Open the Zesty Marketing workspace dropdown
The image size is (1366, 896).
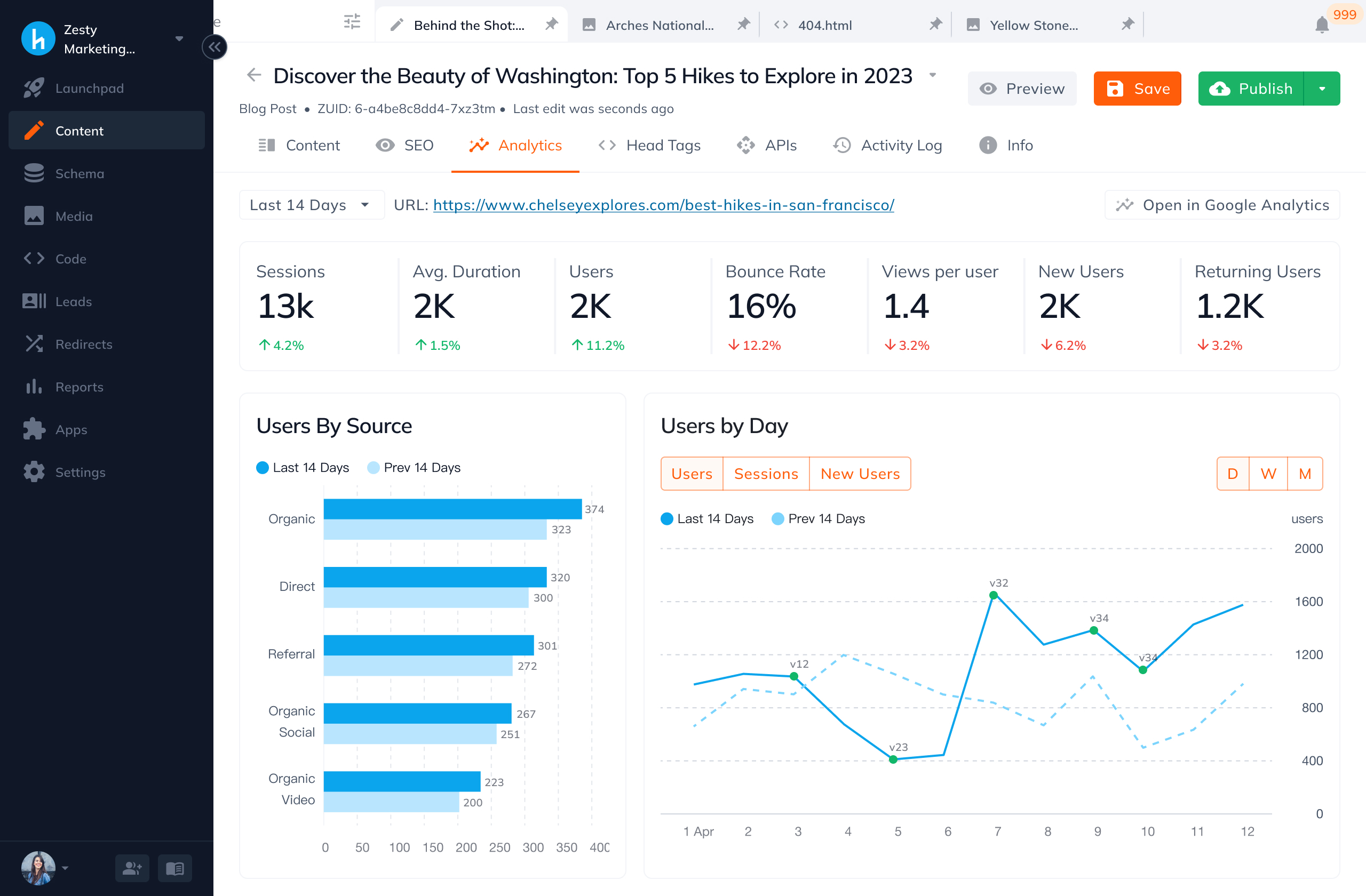tap(179, 38)
